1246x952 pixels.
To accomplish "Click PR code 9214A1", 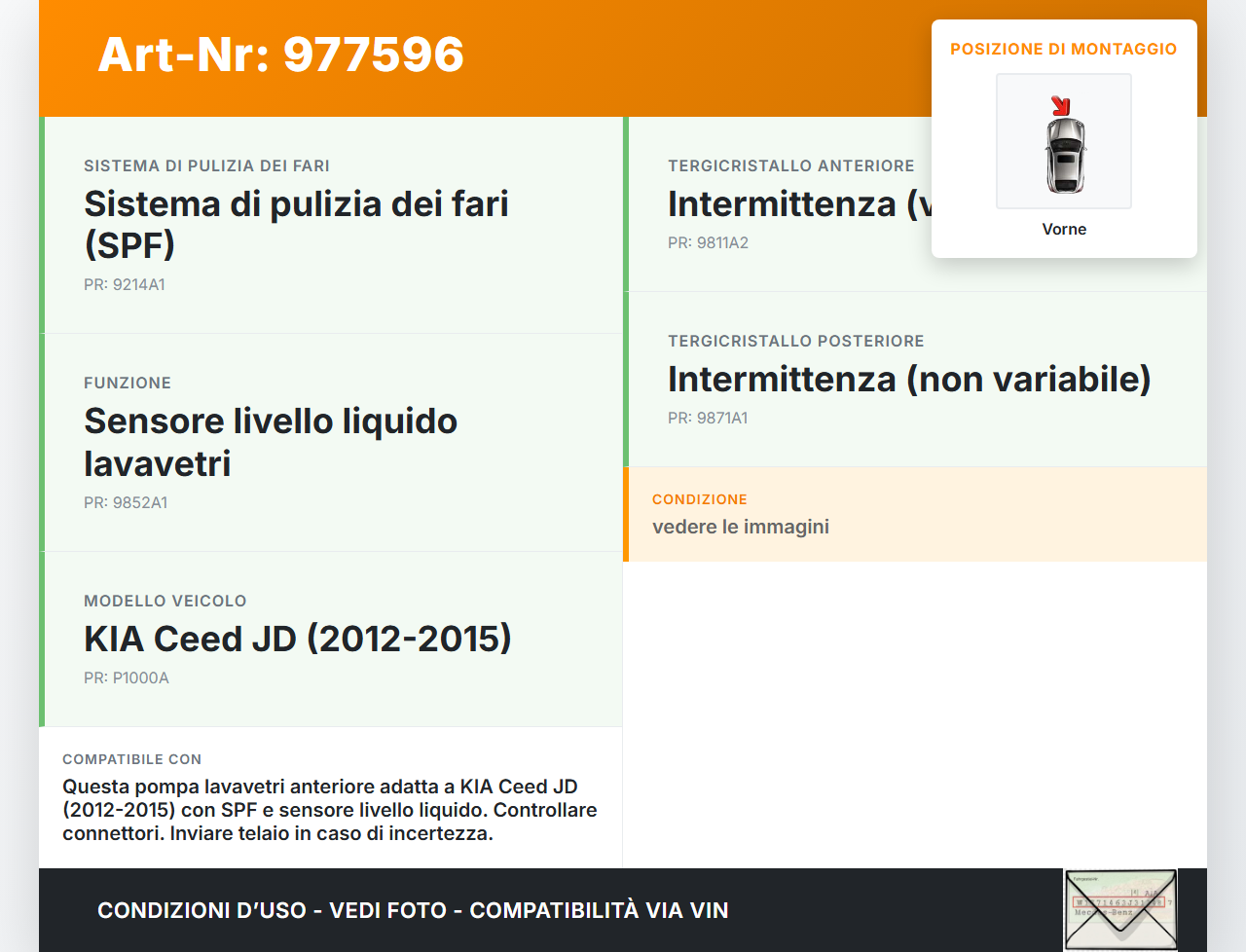I will click(125, 284).
